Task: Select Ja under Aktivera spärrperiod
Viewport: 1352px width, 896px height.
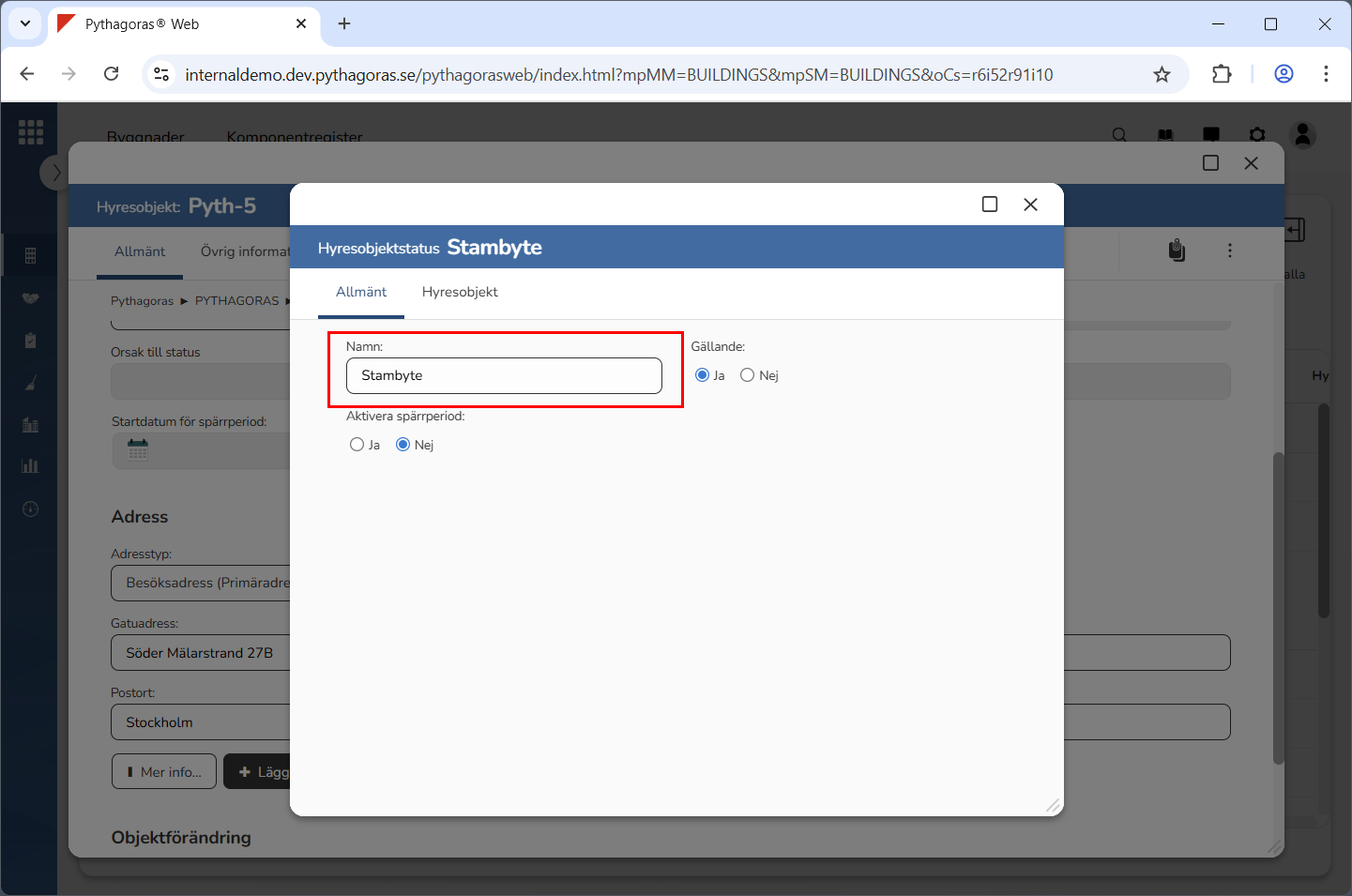Action: pos(357,445)
